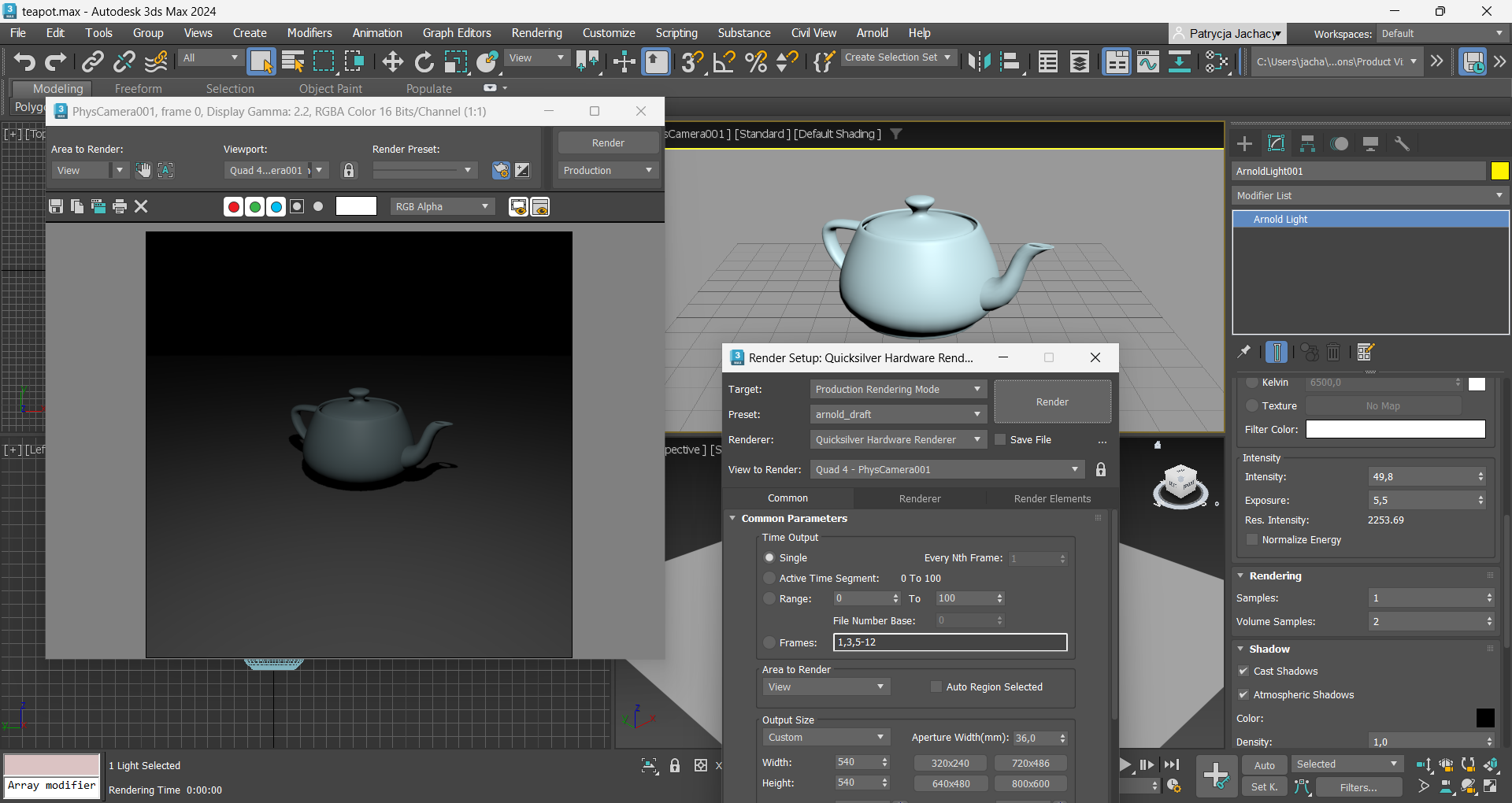
Task: Click the yellow light color swatch
Action: tap(1500, 171)
